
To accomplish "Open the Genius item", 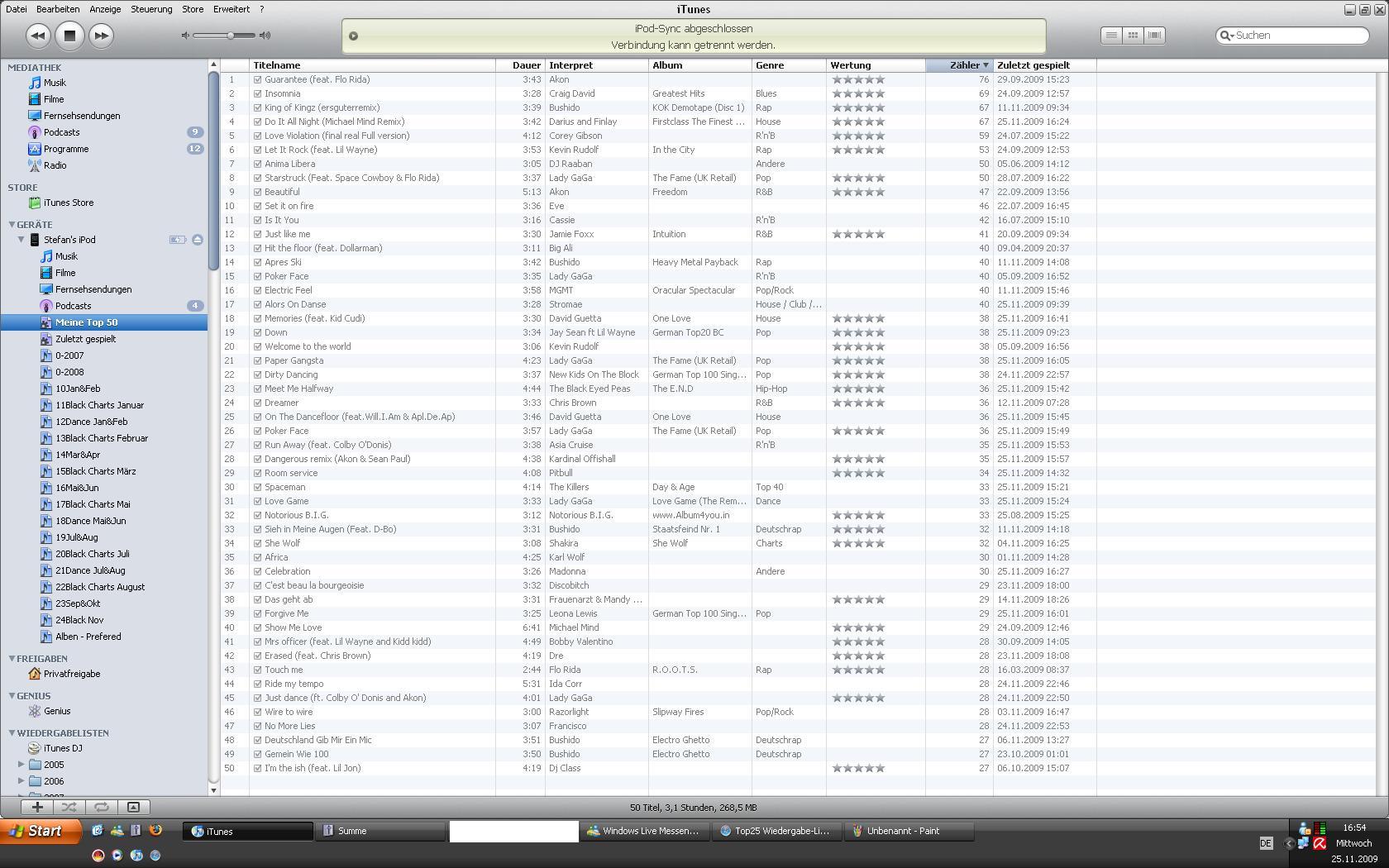I will 57,711.
